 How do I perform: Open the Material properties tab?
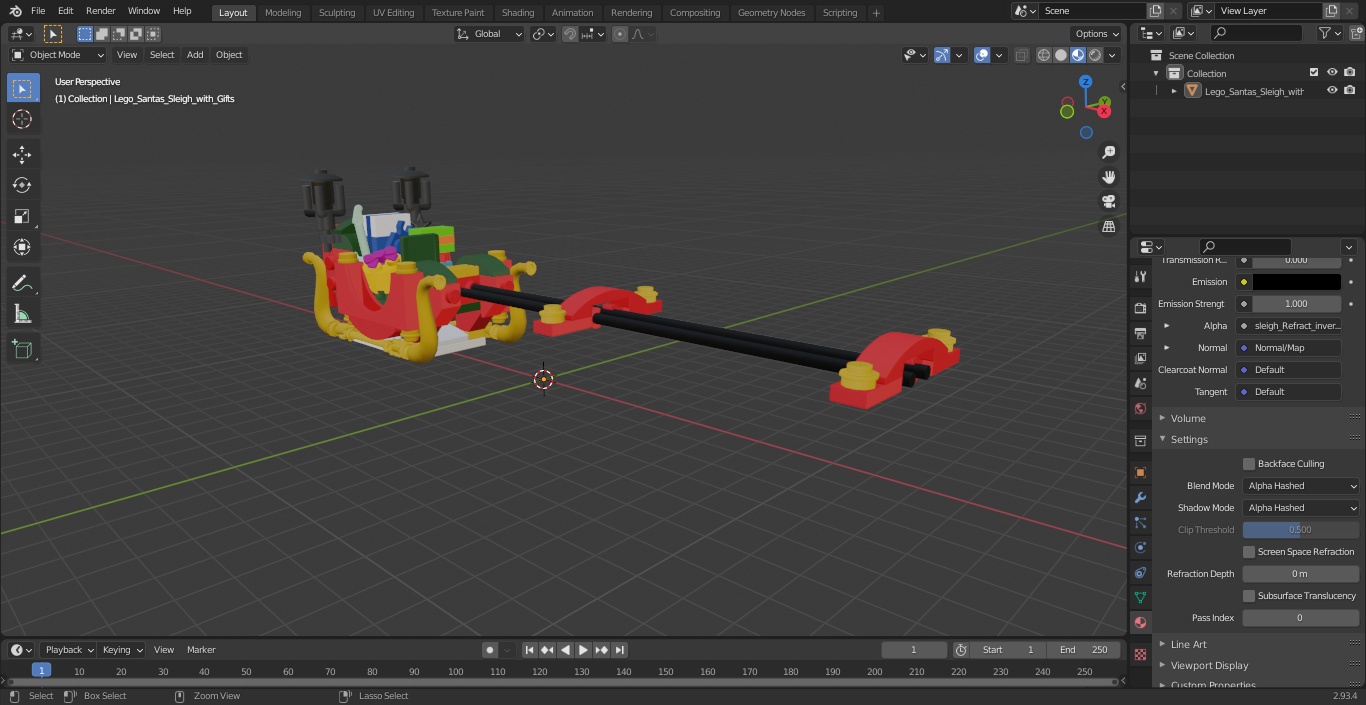click(x=1140, y=622)
